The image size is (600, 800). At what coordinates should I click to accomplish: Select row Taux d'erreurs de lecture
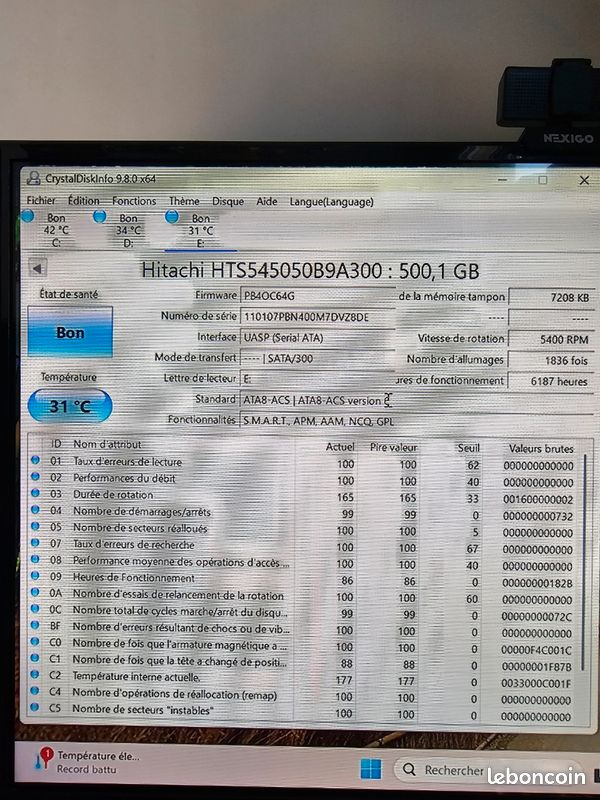tap(304, 463)
